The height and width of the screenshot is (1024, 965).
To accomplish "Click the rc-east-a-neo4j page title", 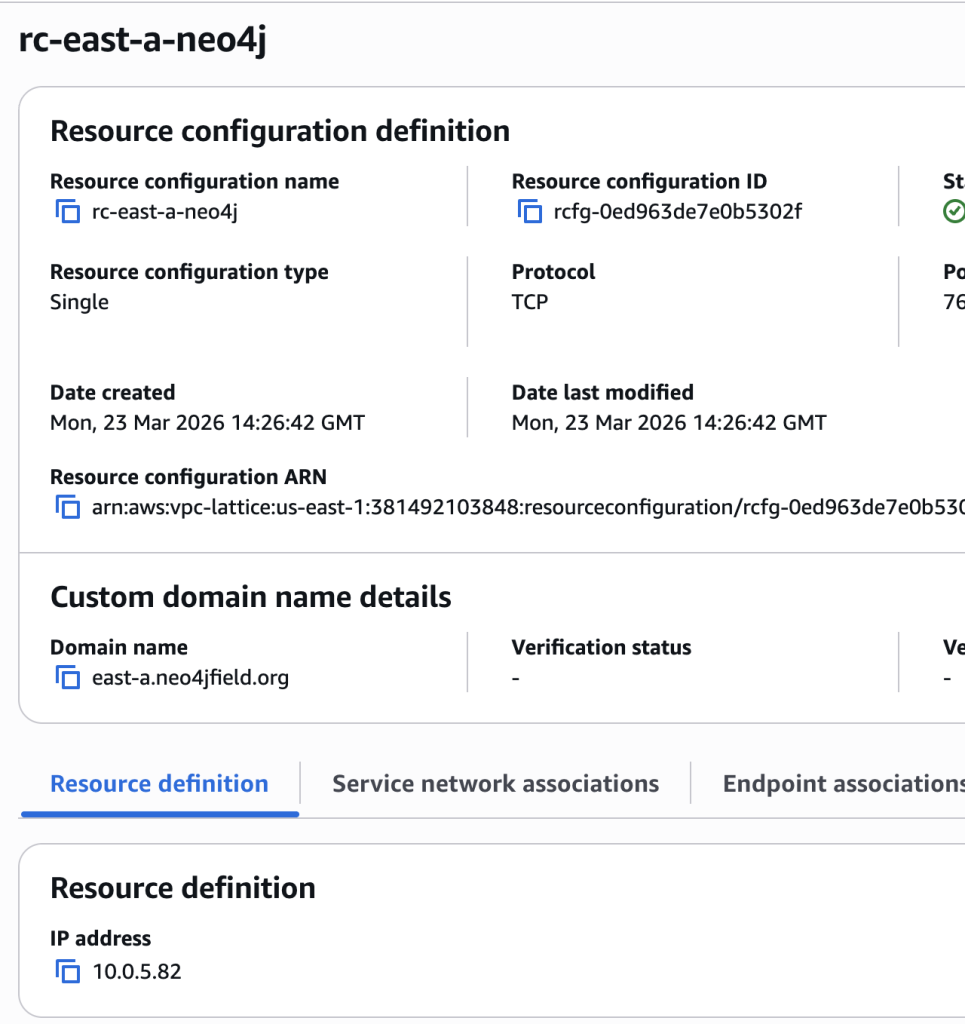I will pos(143,43).
